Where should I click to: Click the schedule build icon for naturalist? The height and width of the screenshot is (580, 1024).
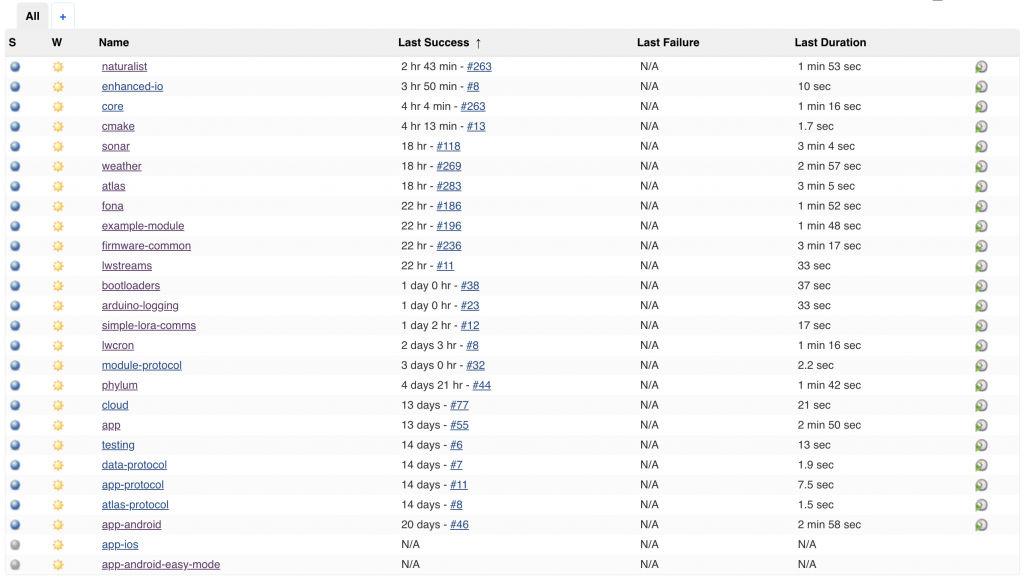point(981,67)
